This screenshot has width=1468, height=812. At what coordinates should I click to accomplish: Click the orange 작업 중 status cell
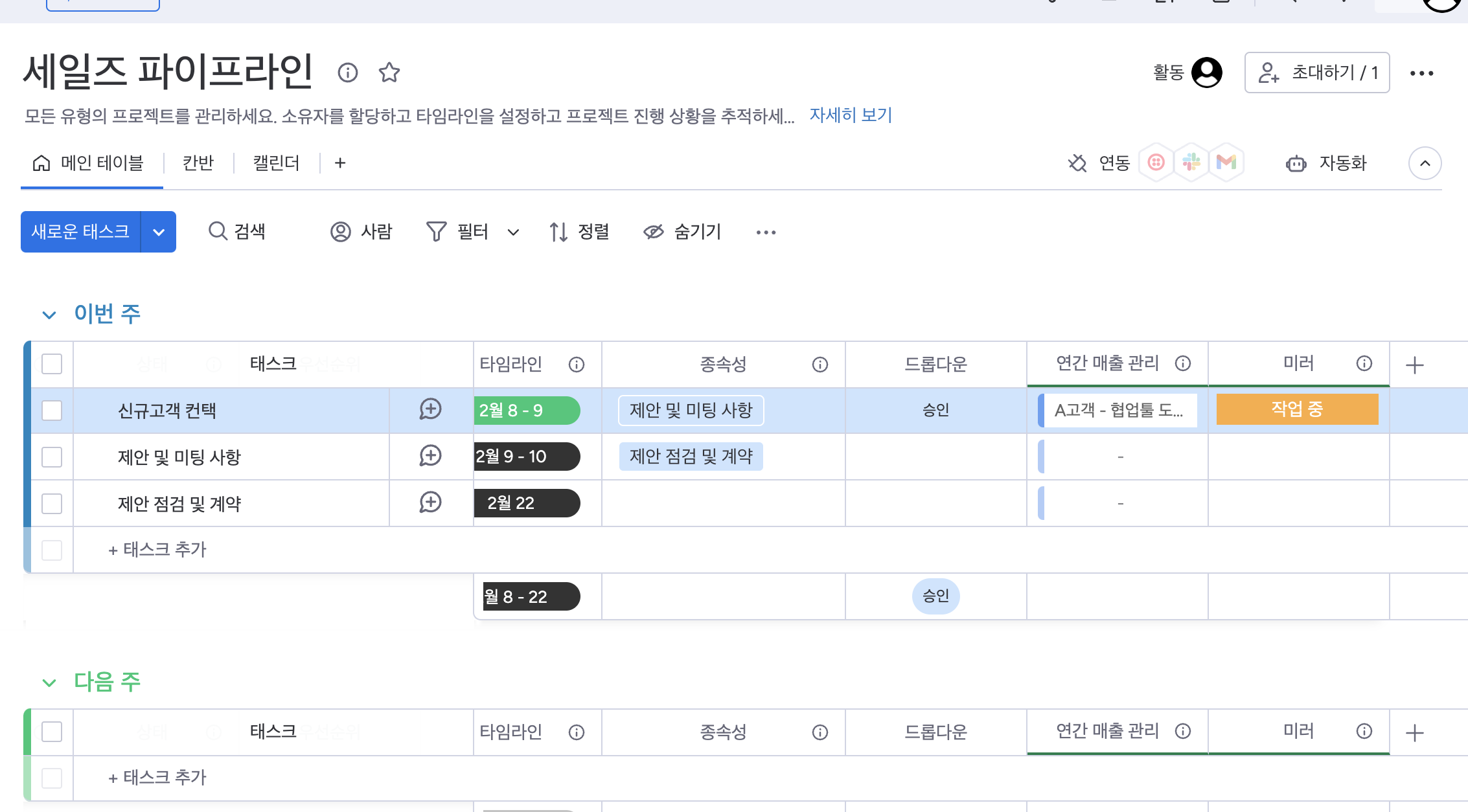click(1297, 410)
